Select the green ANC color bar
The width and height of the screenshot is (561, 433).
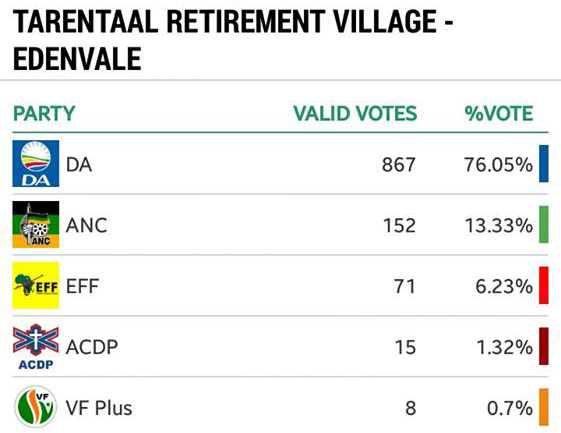[544, 224]
